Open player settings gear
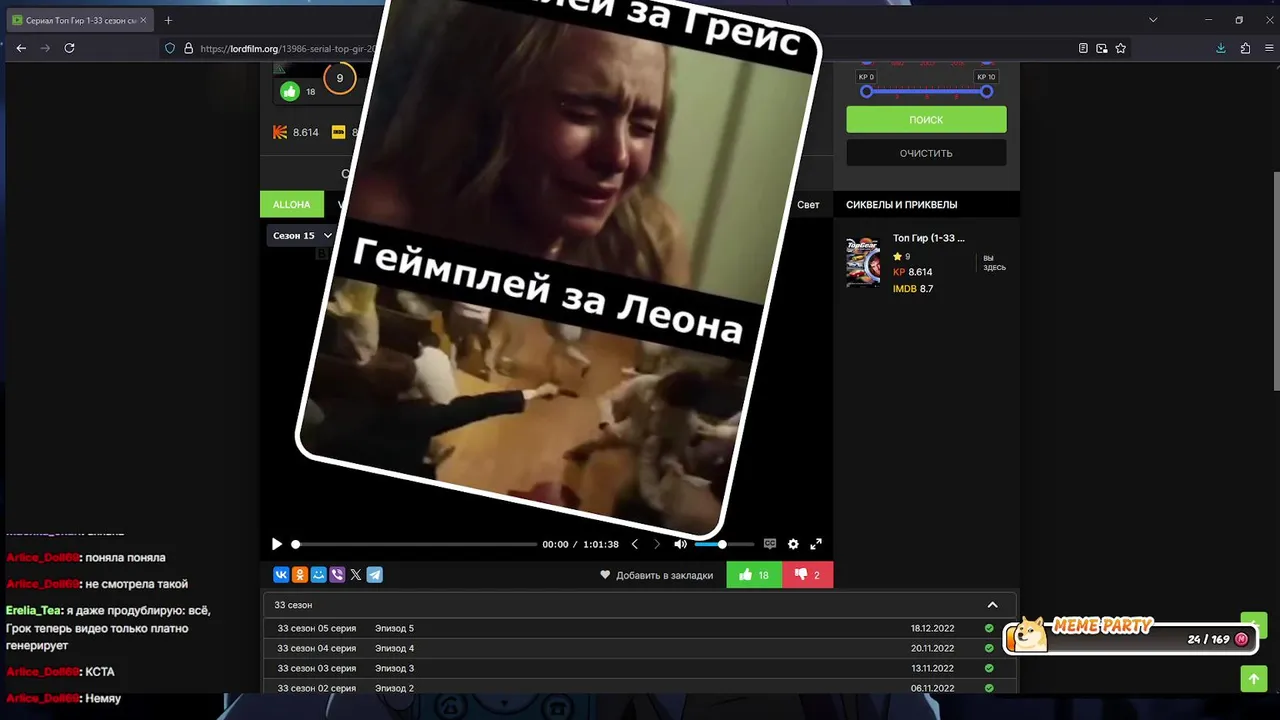The width and height of the screenshot is (1280, 720). [793, 544]
